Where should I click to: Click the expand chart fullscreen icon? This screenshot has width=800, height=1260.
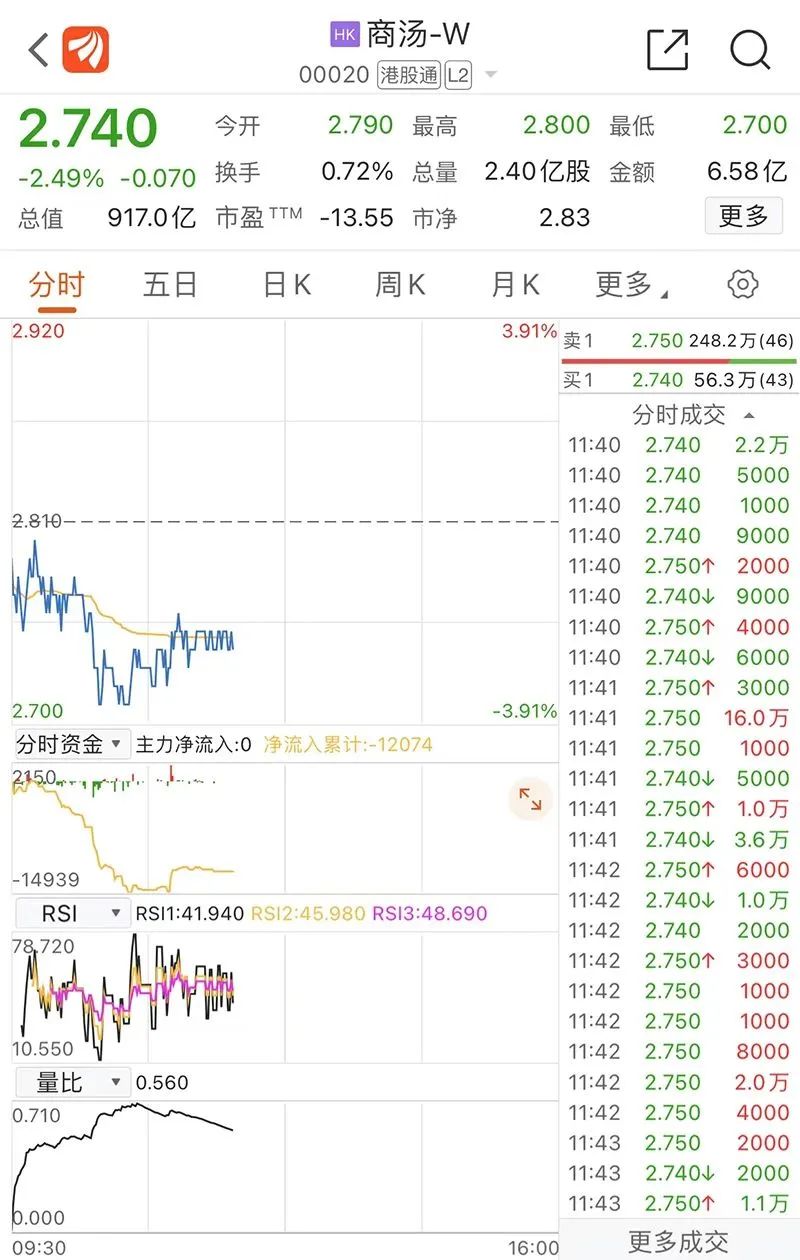point(530,799)
